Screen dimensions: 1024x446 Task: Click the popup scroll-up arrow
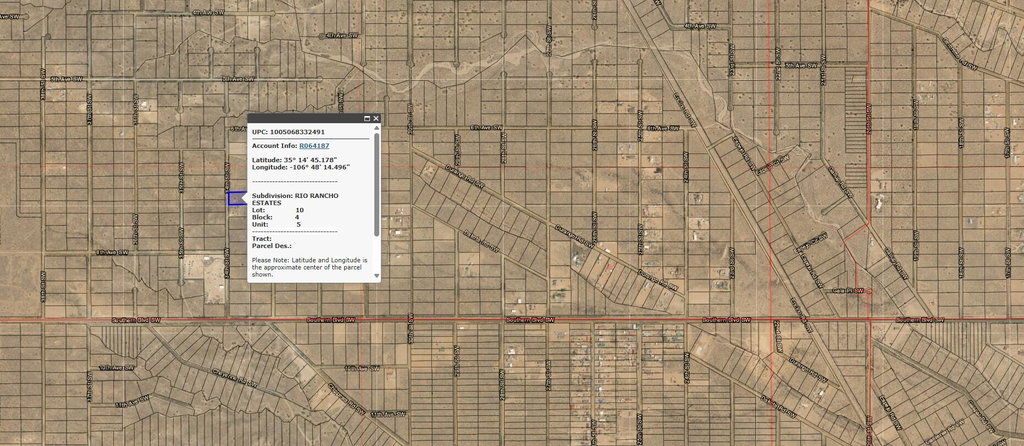tap(376, 129)
